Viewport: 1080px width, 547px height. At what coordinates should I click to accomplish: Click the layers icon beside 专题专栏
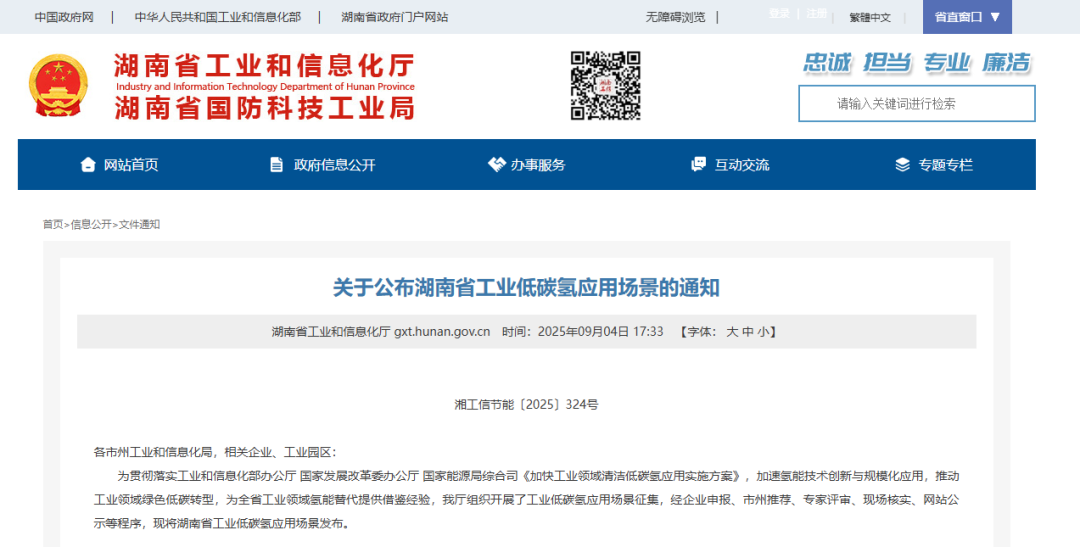(x=902, y=165)
